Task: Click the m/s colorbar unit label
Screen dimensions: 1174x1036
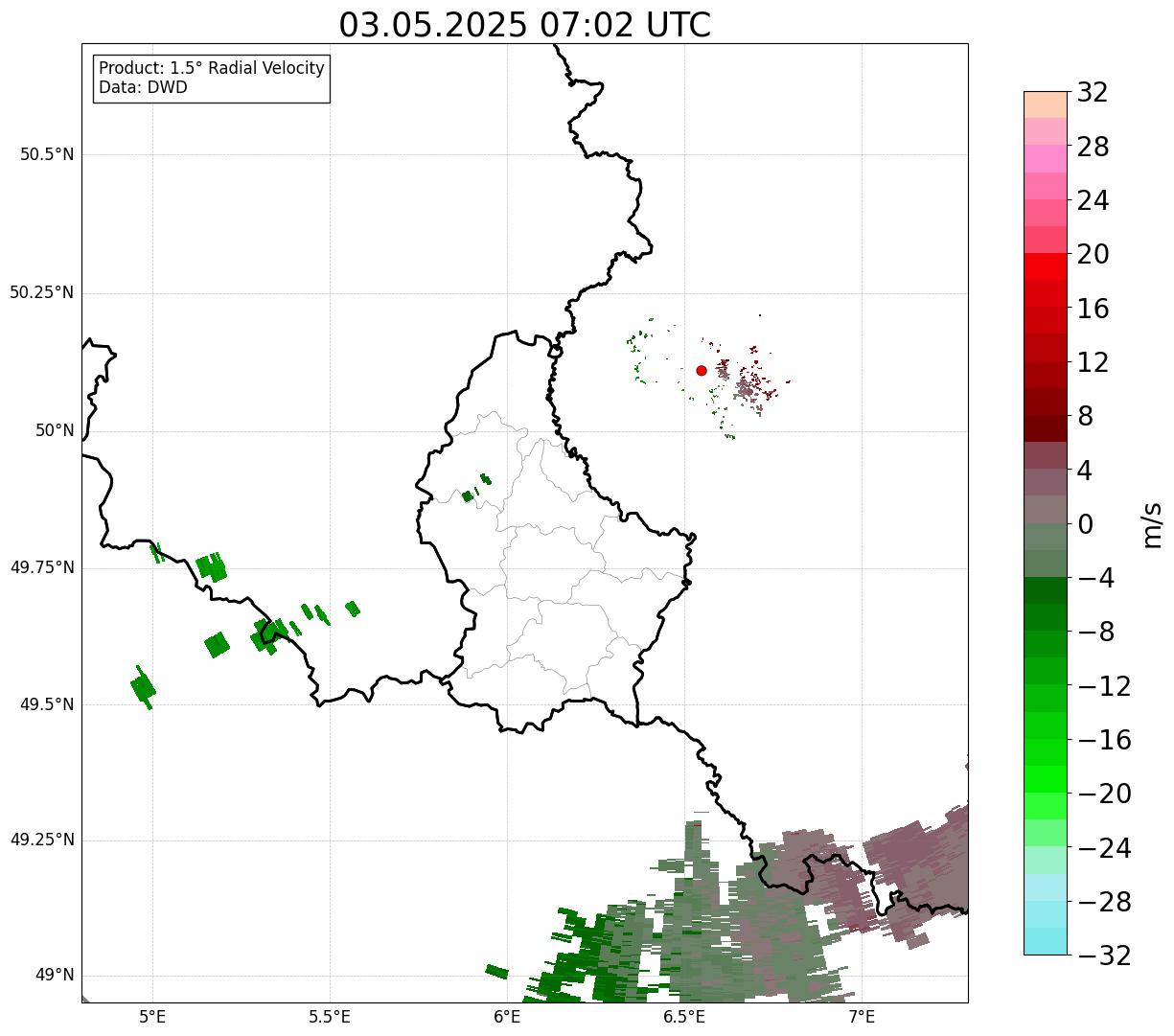Action: point(1152,524)
